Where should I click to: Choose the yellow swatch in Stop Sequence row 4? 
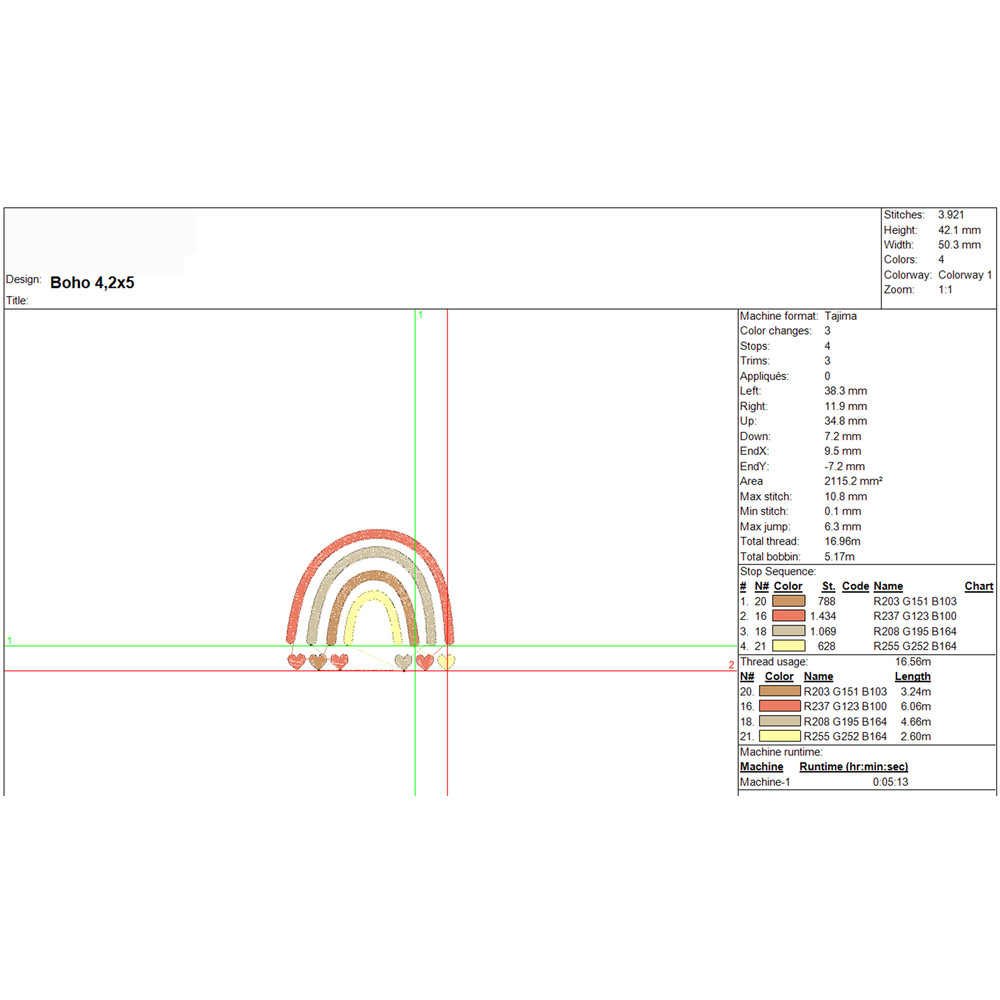click(x=789, y=646)
